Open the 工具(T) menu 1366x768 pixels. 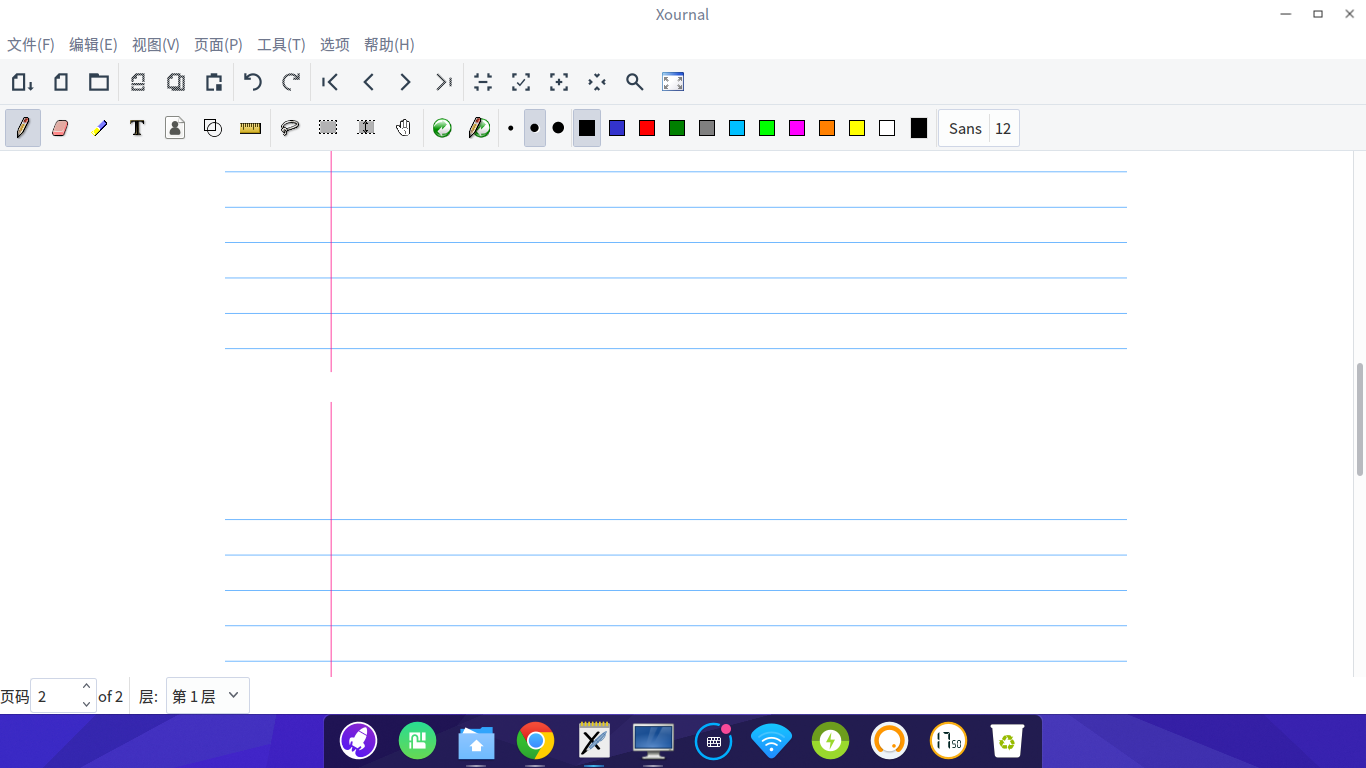[281, 45]
